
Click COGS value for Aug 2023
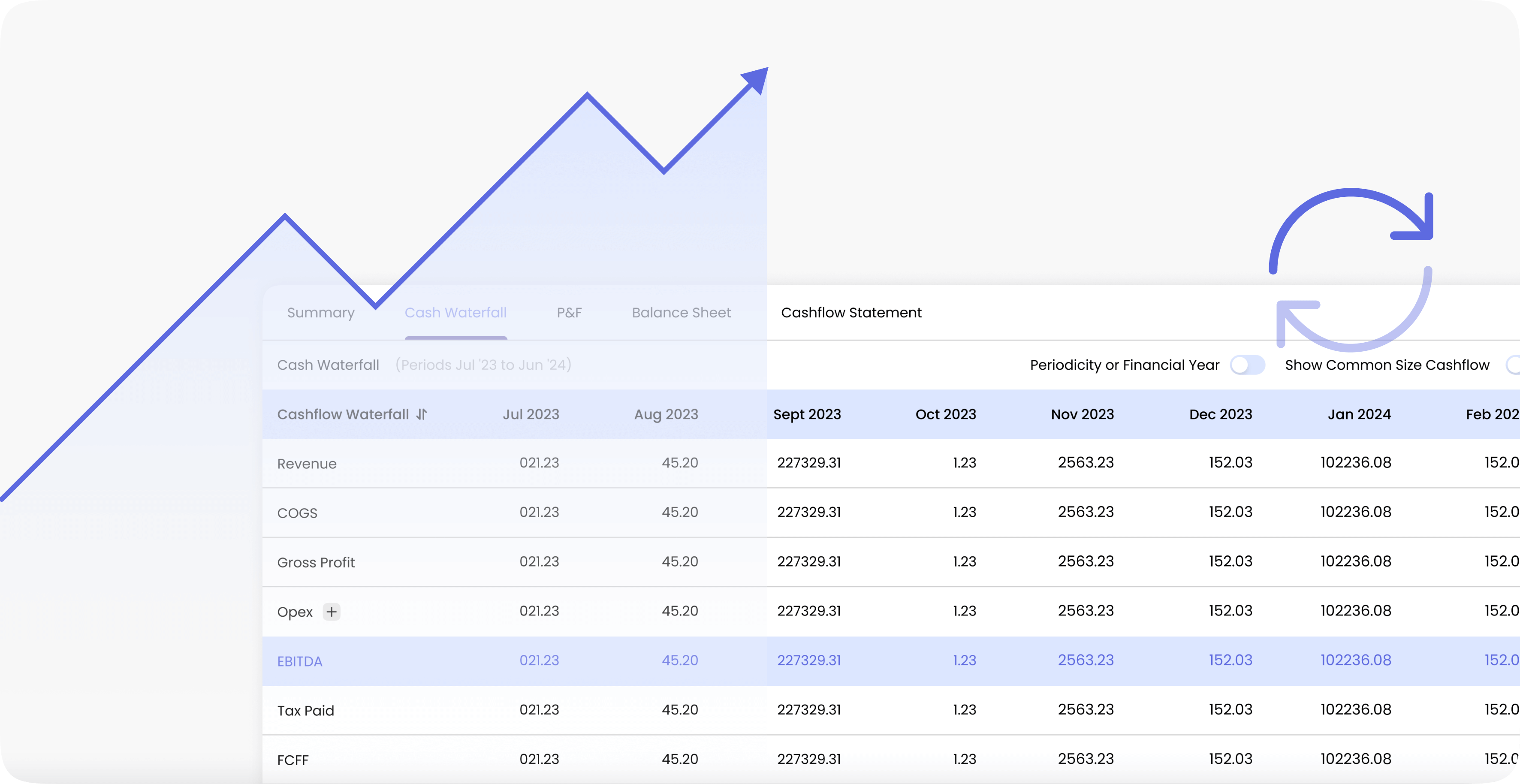(x=680, y=512)
